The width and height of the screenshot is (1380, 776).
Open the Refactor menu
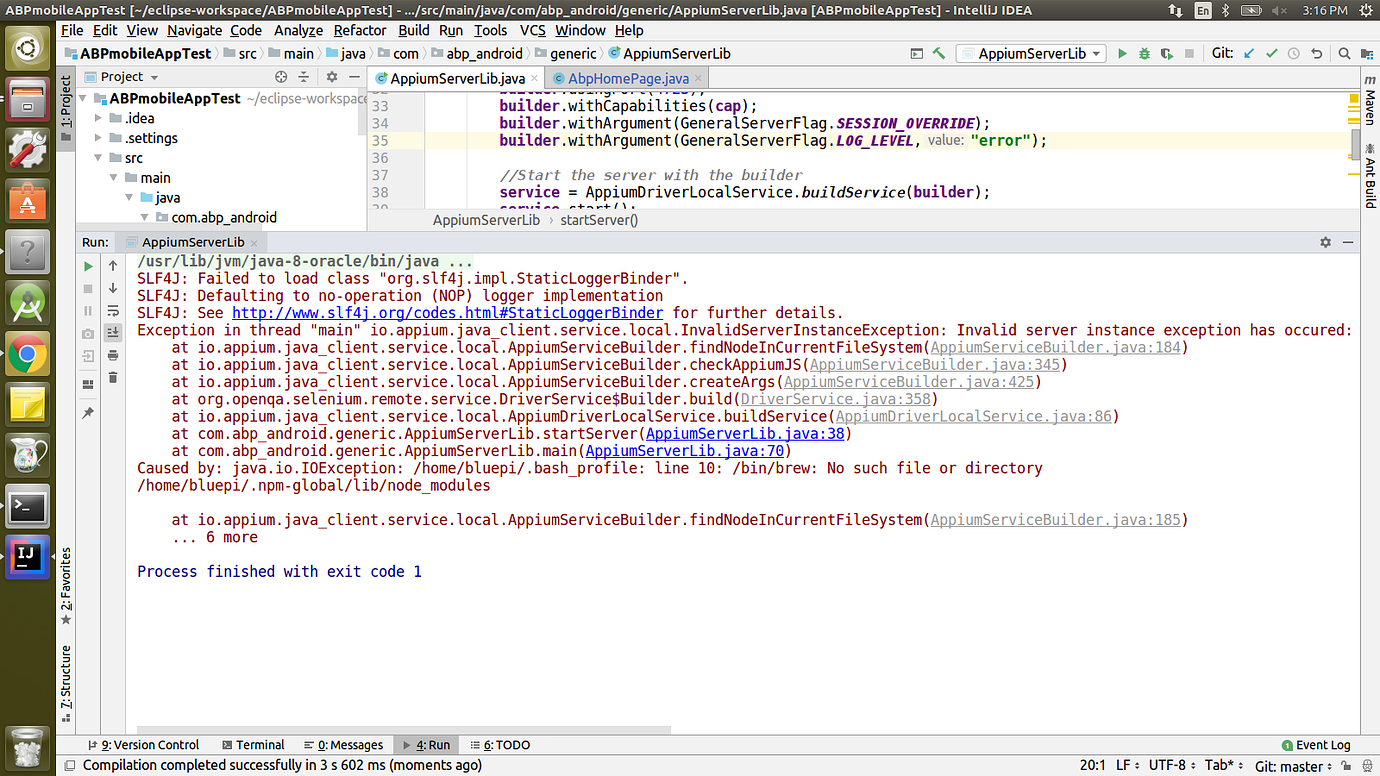360,30
